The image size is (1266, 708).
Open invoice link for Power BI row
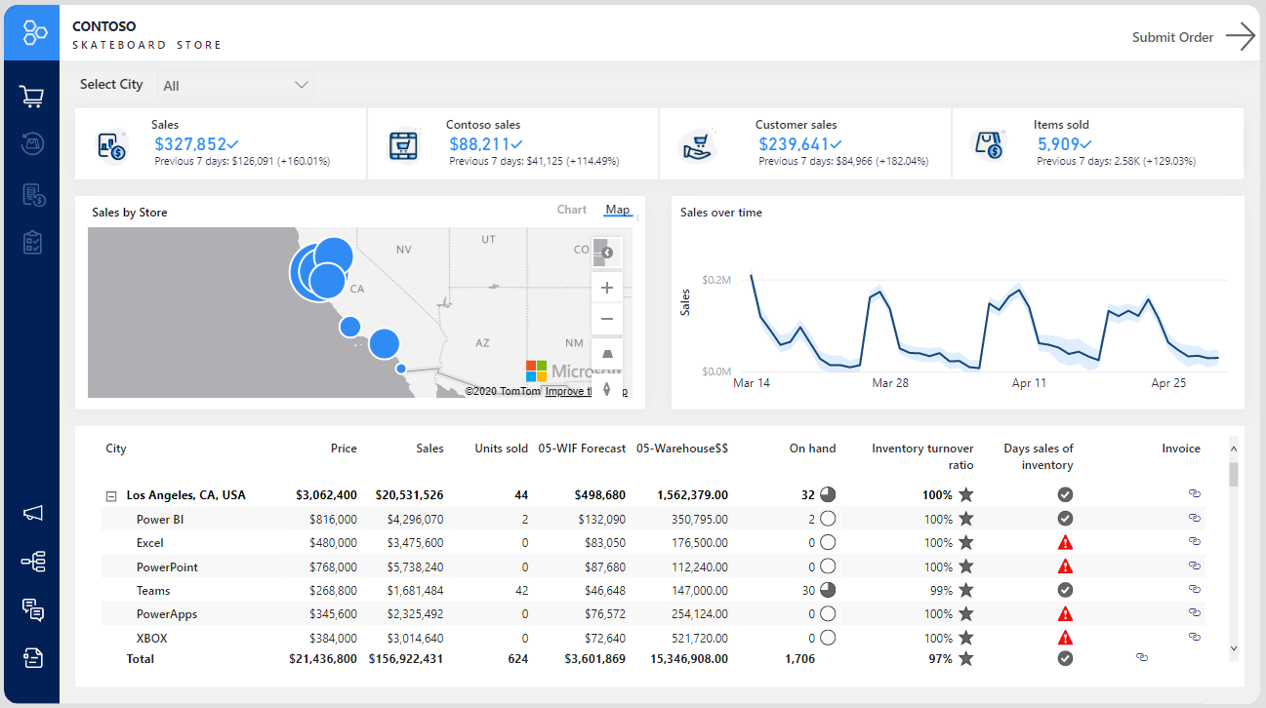1194,518
